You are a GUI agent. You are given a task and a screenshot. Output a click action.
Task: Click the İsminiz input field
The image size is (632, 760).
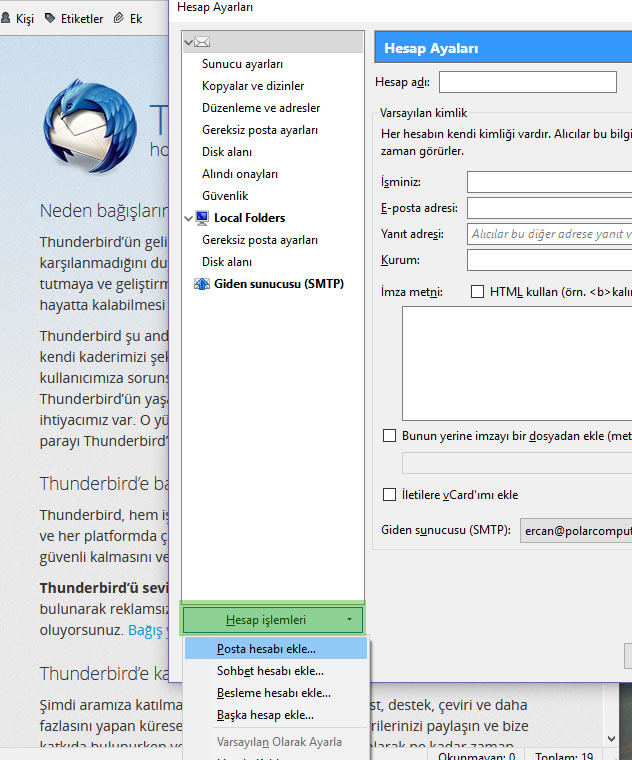pyautogui.click(x=550, y=182)
